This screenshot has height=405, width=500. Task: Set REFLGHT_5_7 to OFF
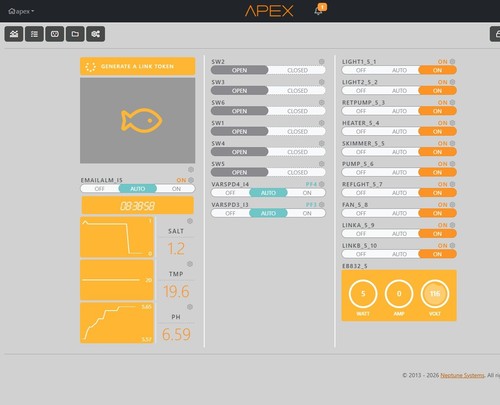tap(361, 193)
